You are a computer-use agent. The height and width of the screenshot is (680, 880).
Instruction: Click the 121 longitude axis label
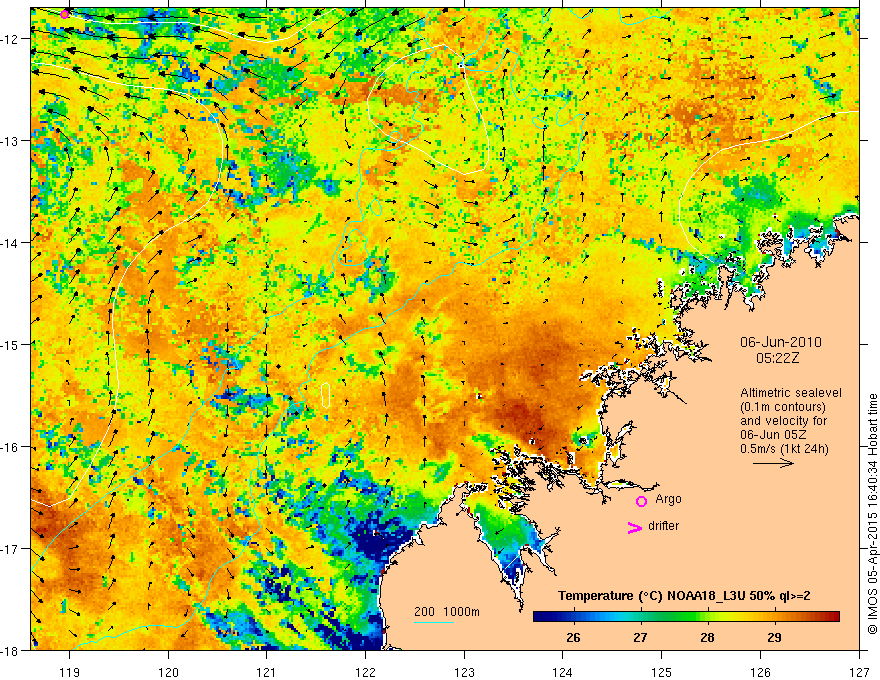coord(267,672)
